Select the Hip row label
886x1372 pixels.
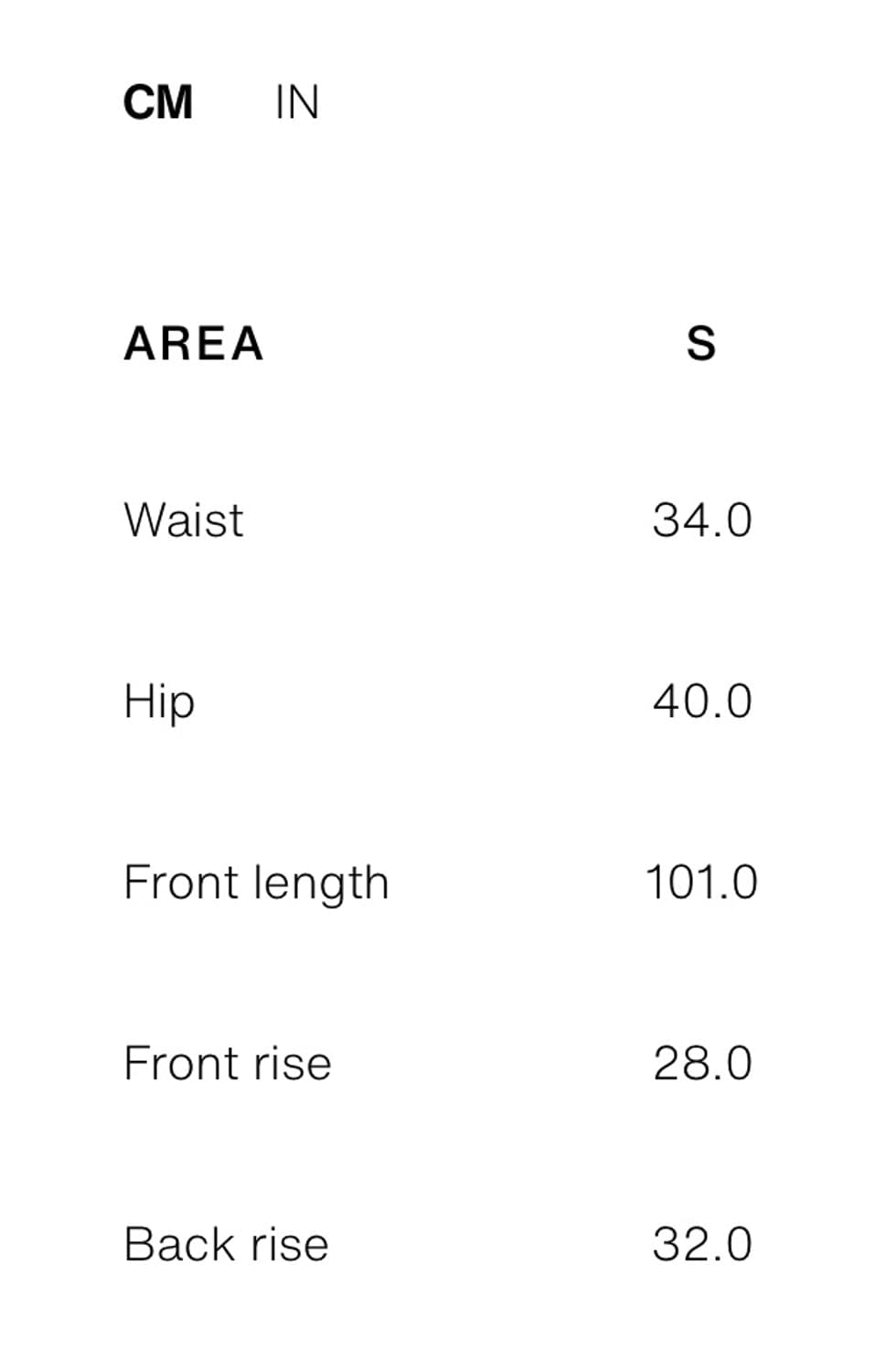[159, 702]
